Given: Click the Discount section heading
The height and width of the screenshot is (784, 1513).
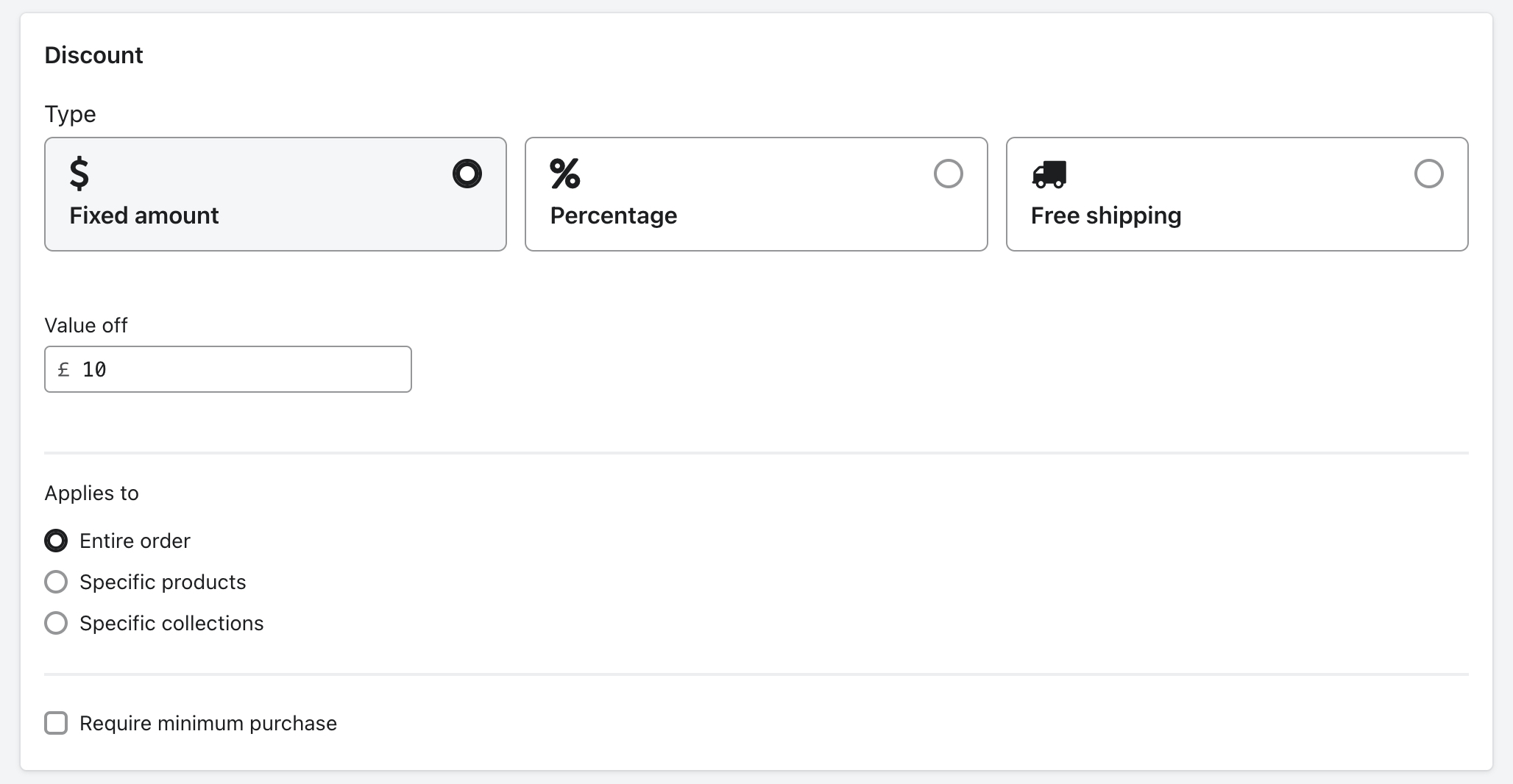Looking at the screenshot, I should point(93,54).
